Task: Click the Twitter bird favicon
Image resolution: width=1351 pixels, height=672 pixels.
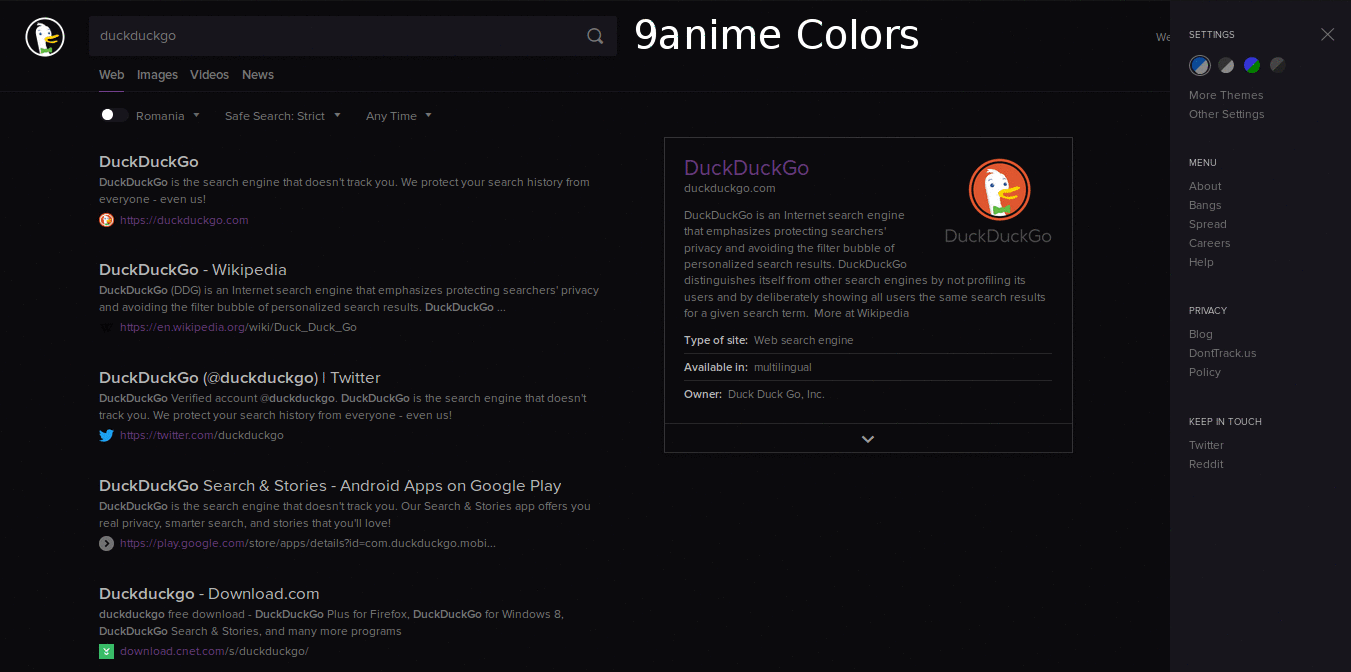Action: point(107,435)
